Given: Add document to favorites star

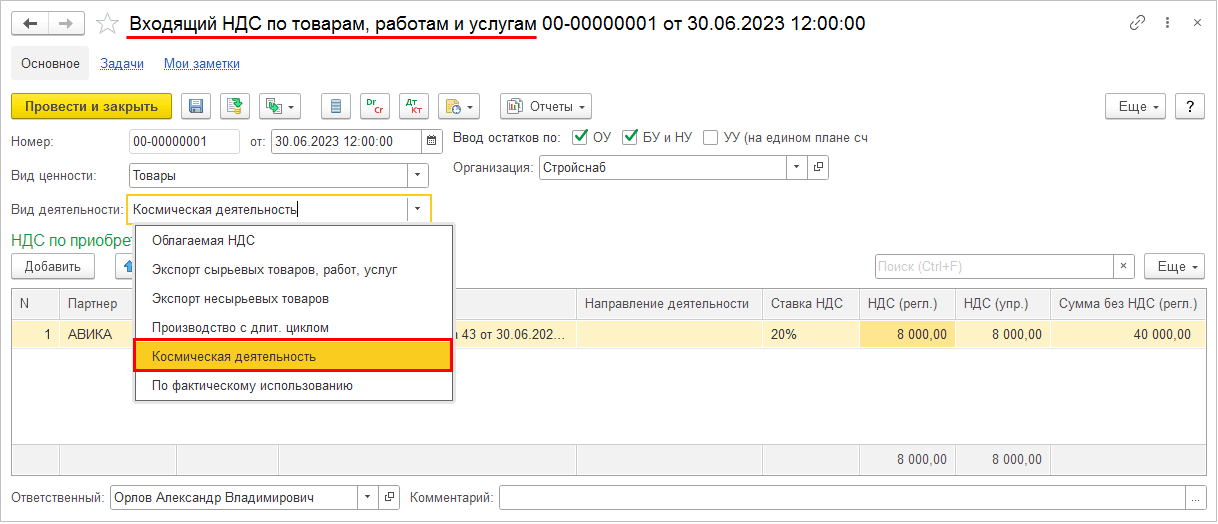Looking at the screenshot, I should pyautogui.click(x=107, y=23).
